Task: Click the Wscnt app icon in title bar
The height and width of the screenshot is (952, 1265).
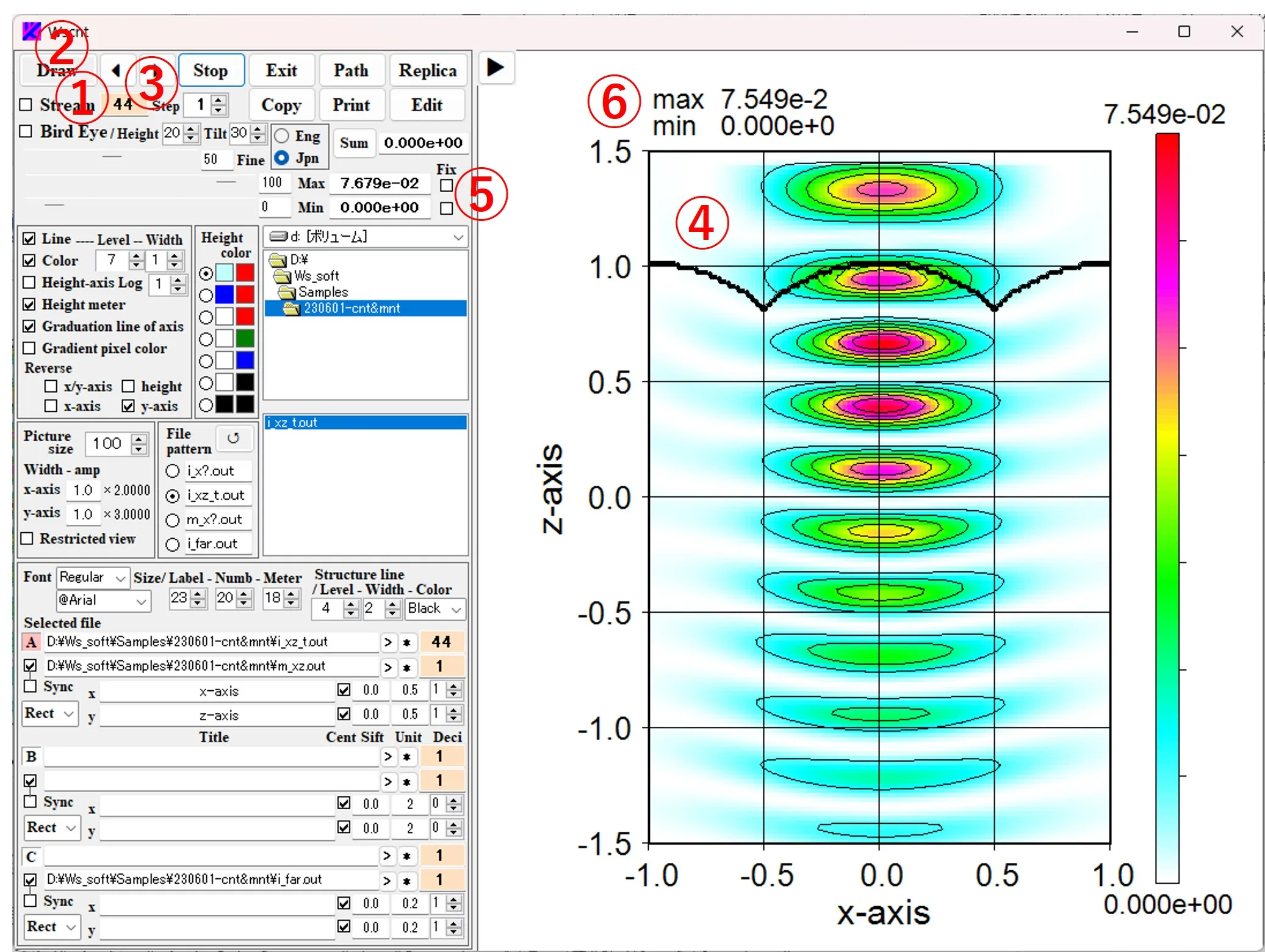Action: coord(32,31)
